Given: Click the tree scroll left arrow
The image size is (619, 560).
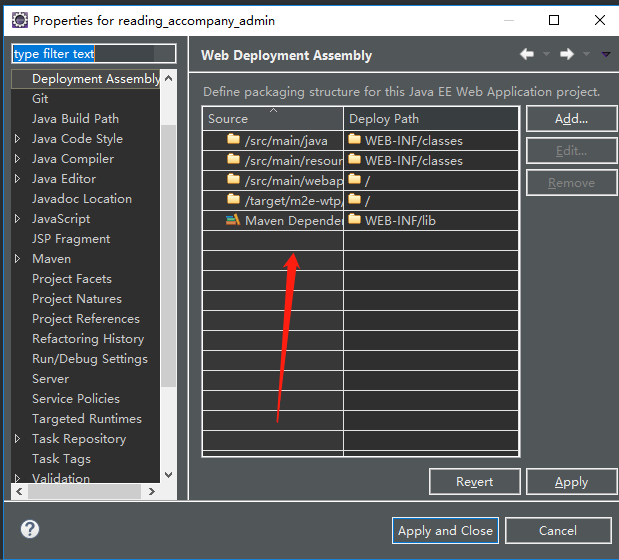Looking at the screenshot, I should click(x=19, y=491).
